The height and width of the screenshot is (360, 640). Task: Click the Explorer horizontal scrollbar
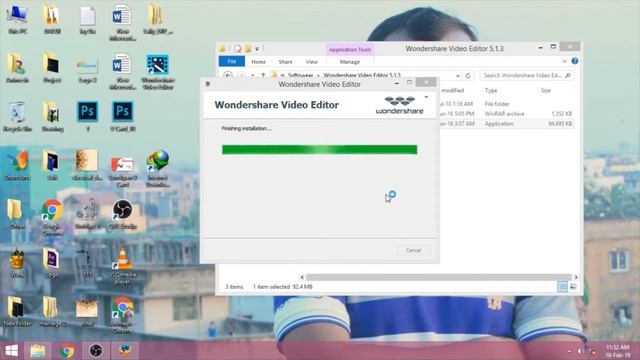438,277
